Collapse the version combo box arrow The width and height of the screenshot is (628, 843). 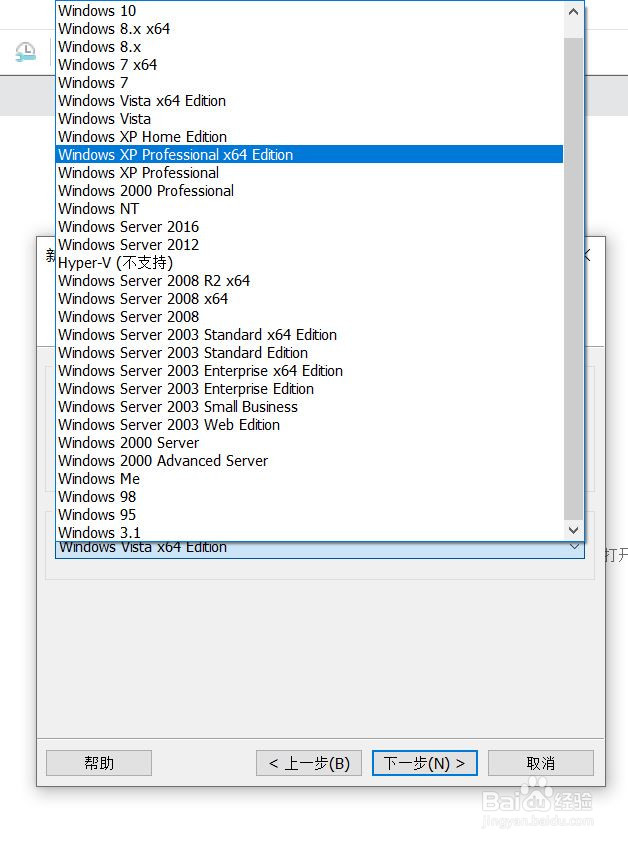click(574, 547)
